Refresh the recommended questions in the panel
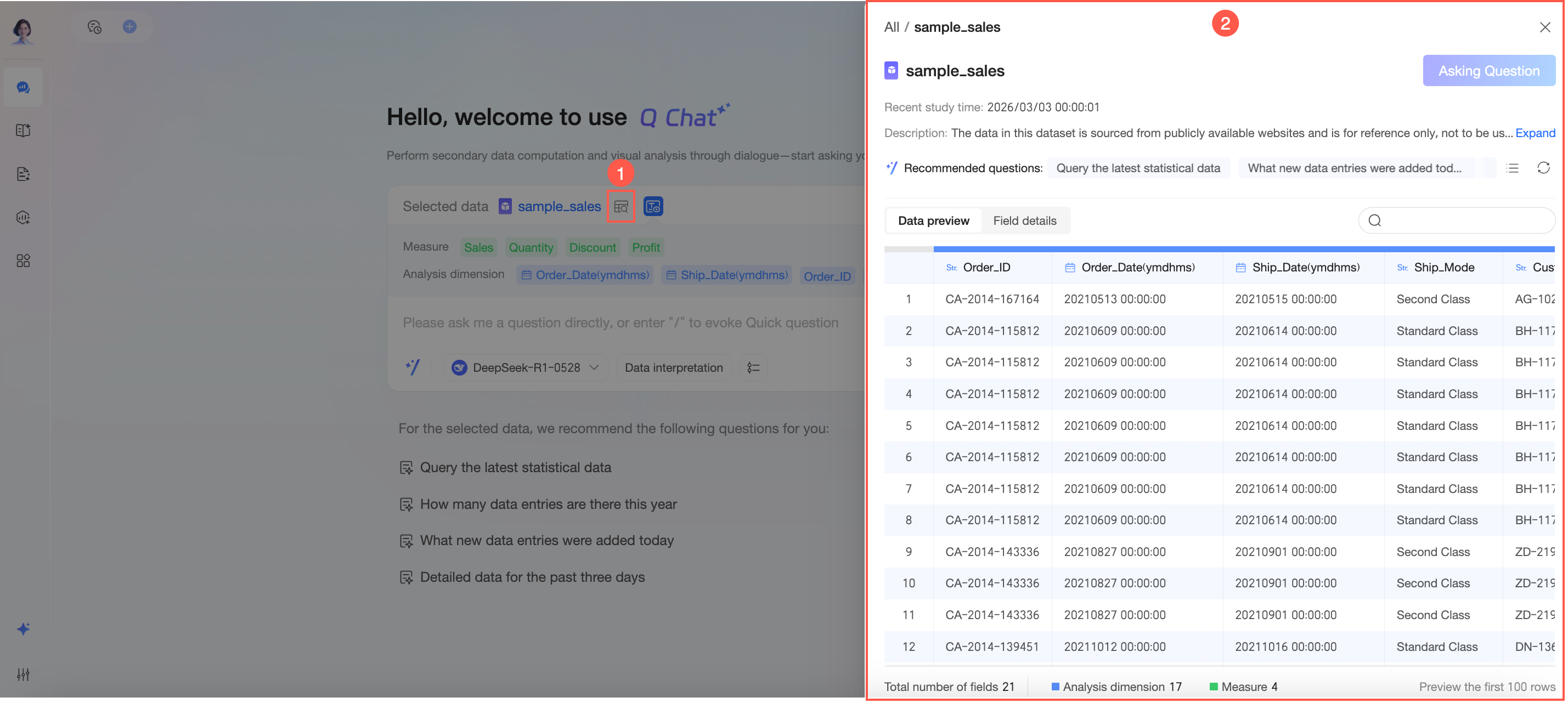 click(1543, 168)
